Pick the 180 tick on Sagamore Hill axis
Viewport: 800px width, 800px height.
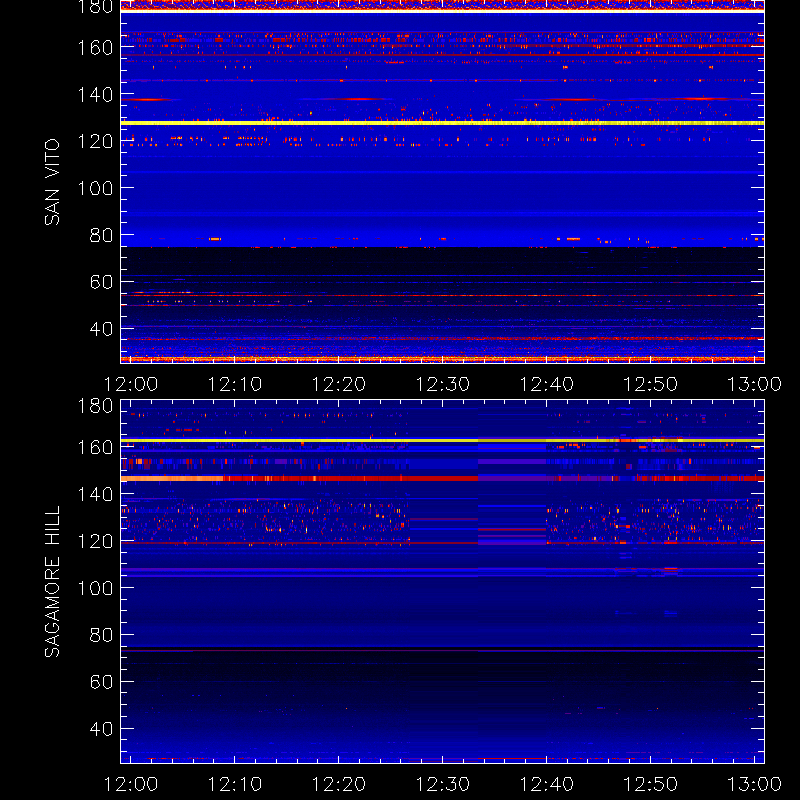click(x=95, y=406)
